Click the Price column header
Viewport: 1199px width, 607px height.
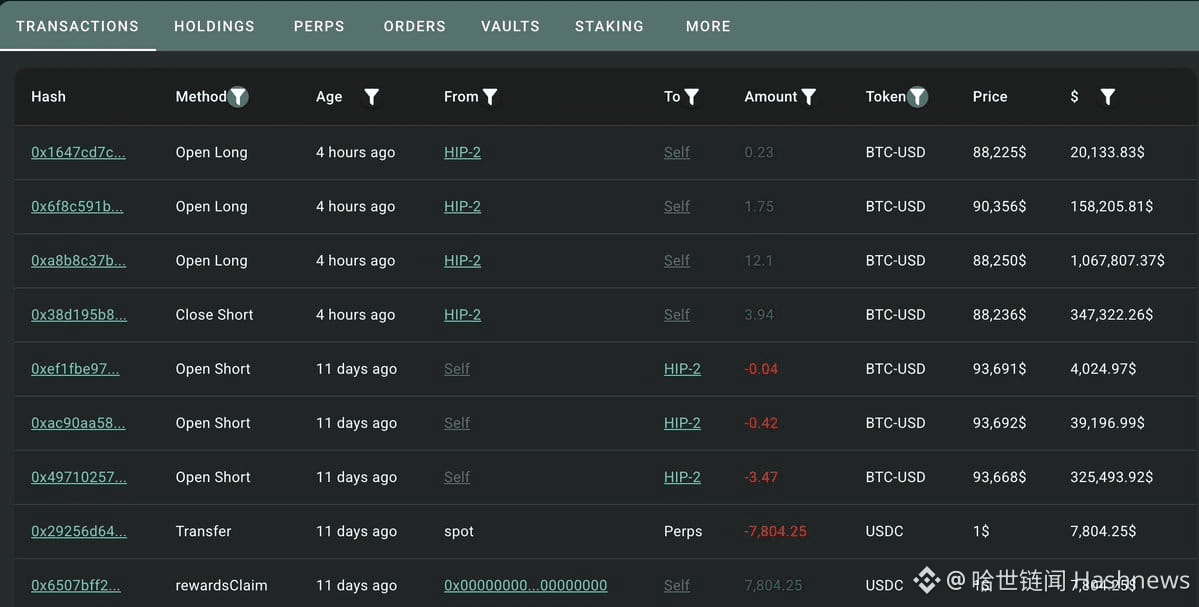tap(989, 97)
